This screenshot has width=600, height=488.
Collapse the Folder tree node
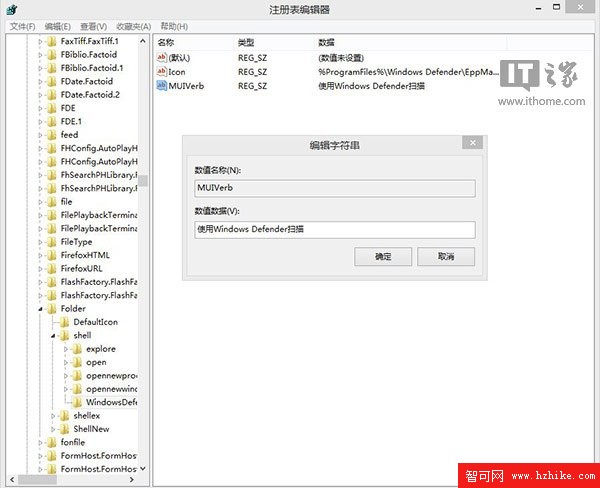[x=40, y=309]
